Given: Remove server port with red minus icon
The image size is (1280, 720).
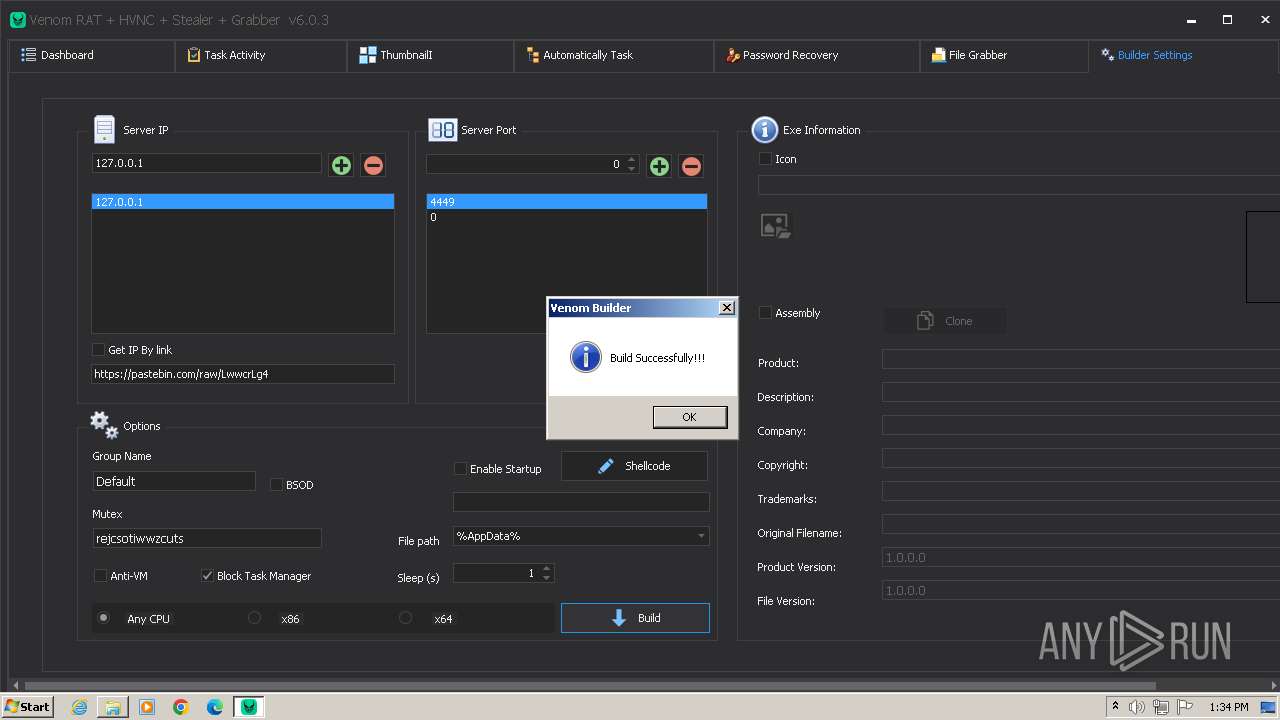Looking at the screenshot, I should pyautogui.click(x=691, y=166).
